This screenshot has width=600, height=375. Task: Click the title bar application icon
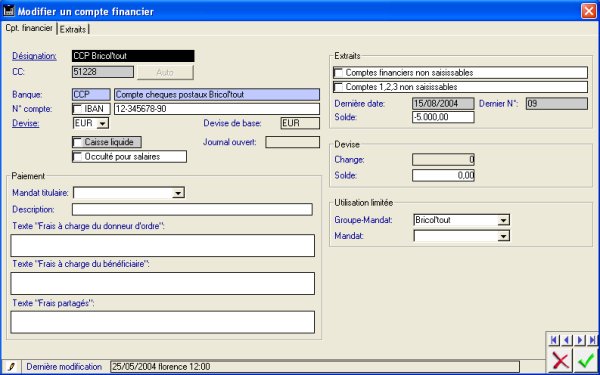9,11
